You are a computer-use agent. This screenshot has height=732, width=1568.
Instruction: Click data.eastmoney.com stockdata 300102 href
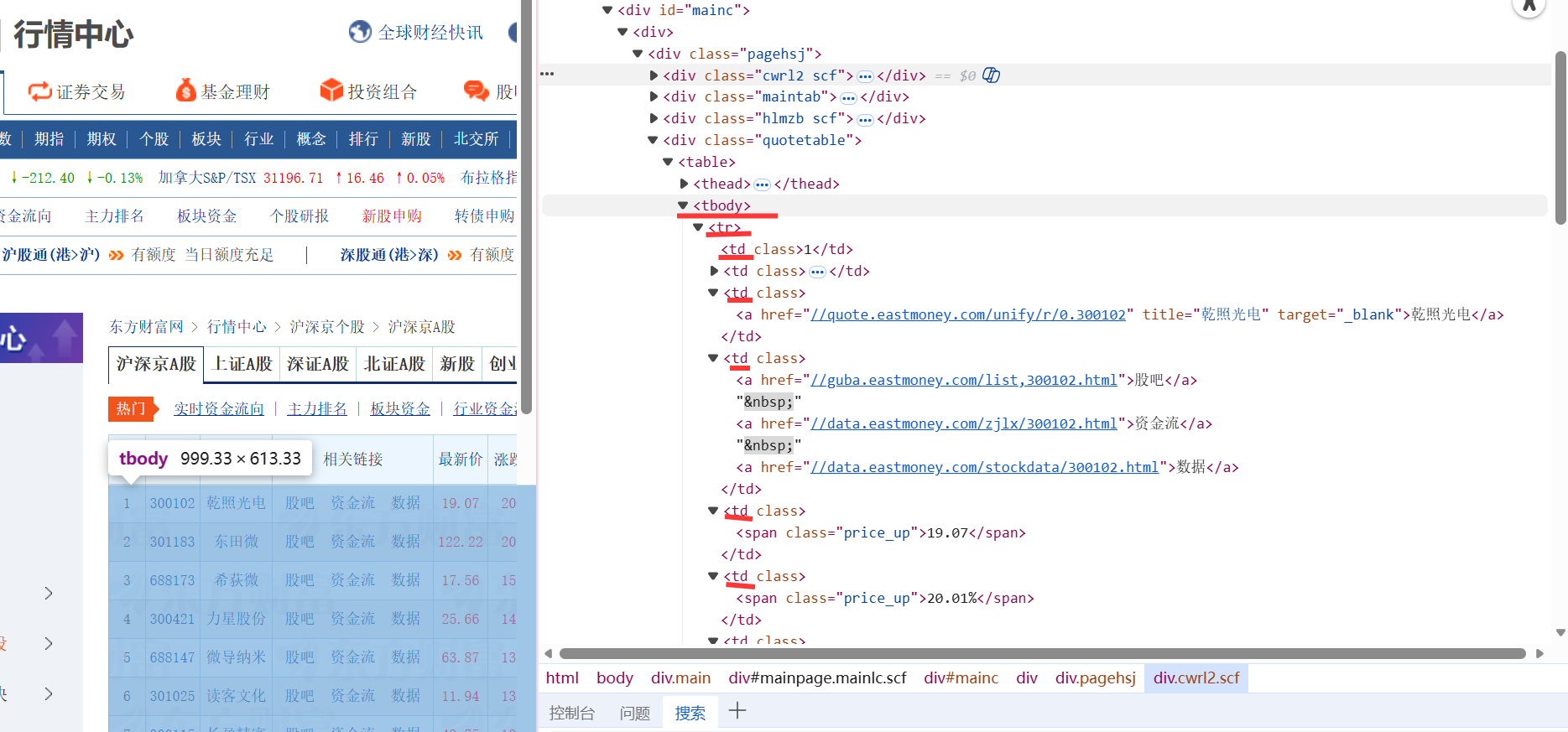pos(984,467)
